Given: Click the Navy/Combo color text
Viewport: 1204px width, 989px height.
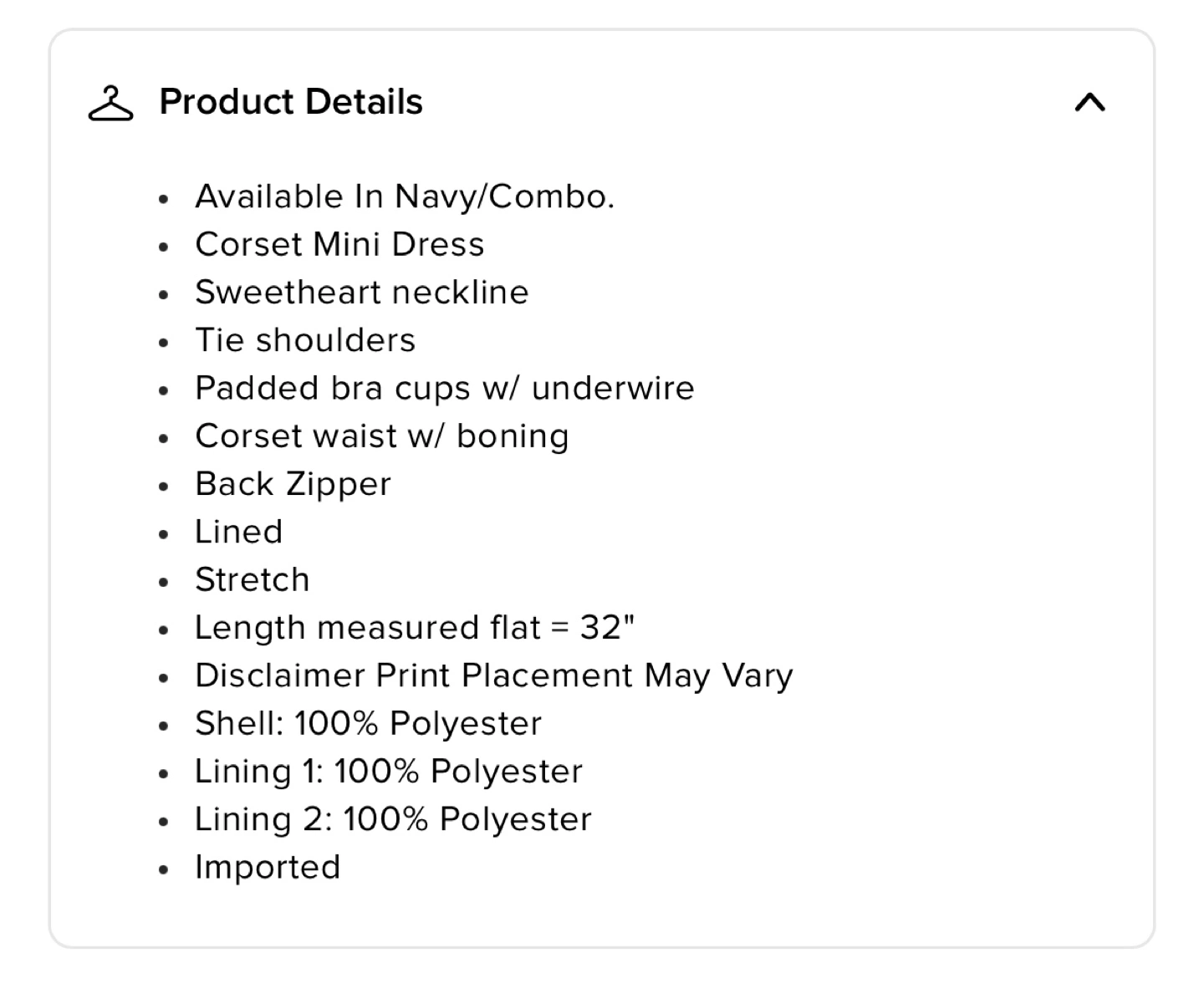Looking at the screenshot, I should click(x=504, y=197).
